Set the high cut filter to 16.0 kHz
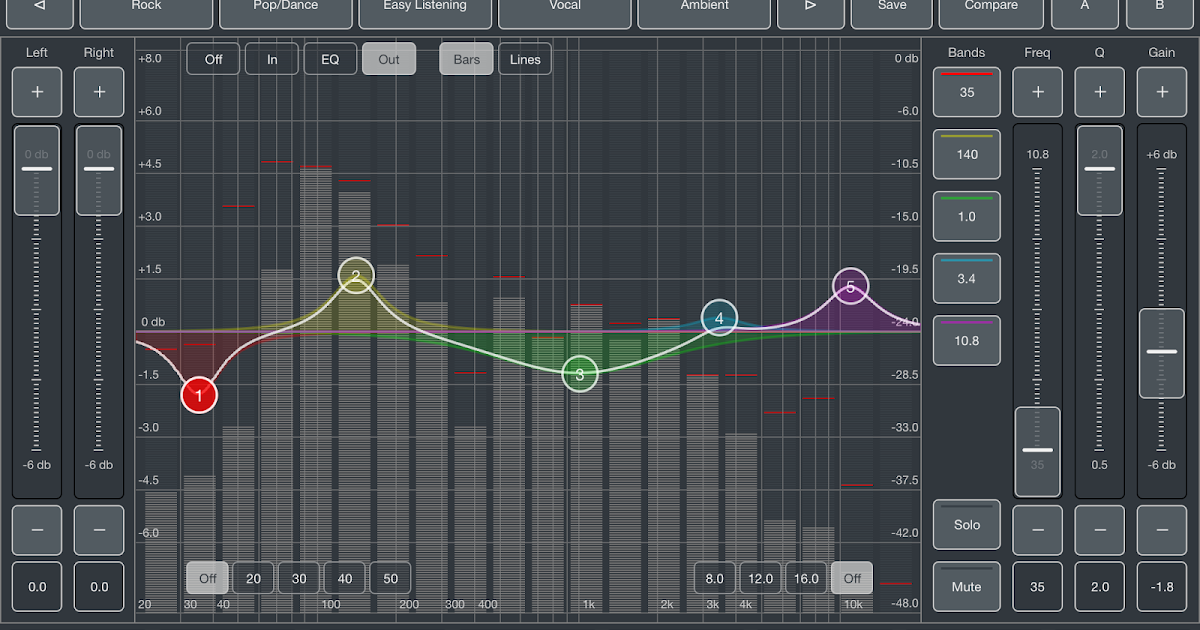 point(806,578)
